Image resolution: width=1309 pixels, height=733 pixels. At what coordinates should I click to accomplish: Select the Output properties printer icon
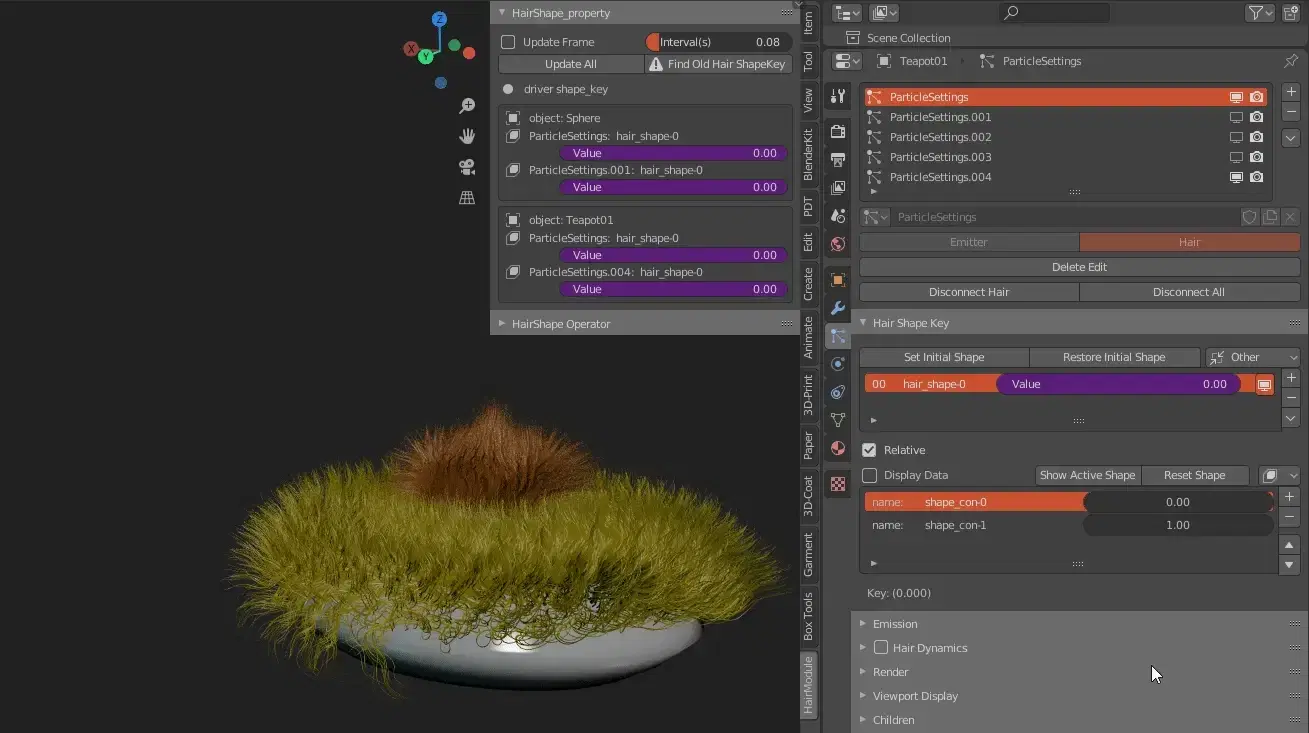pyautogui.click(x=837, y=160)
